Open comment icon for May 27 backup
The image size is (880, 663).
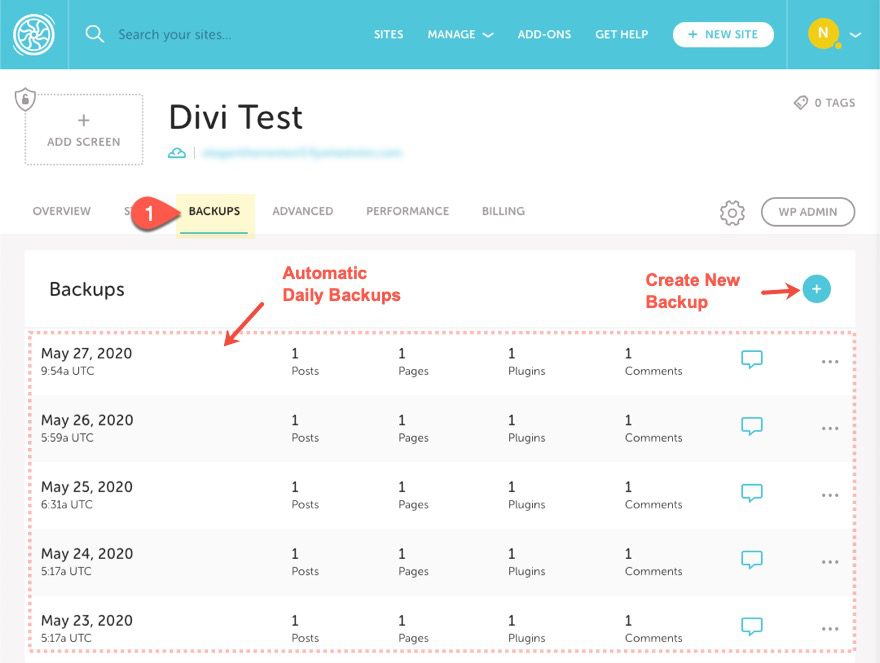click(751, 359)
